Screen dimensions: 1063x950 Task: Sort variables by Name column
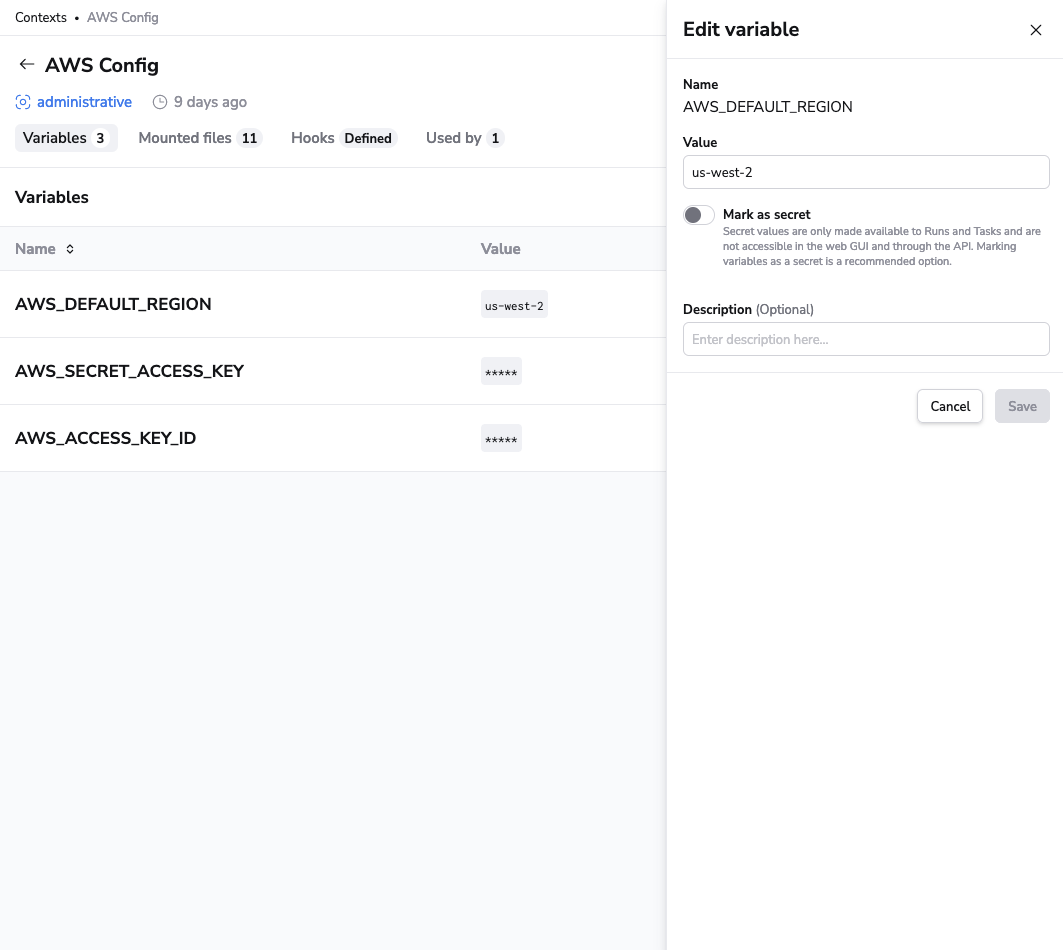pyautogui.click(x=44, y=249)
